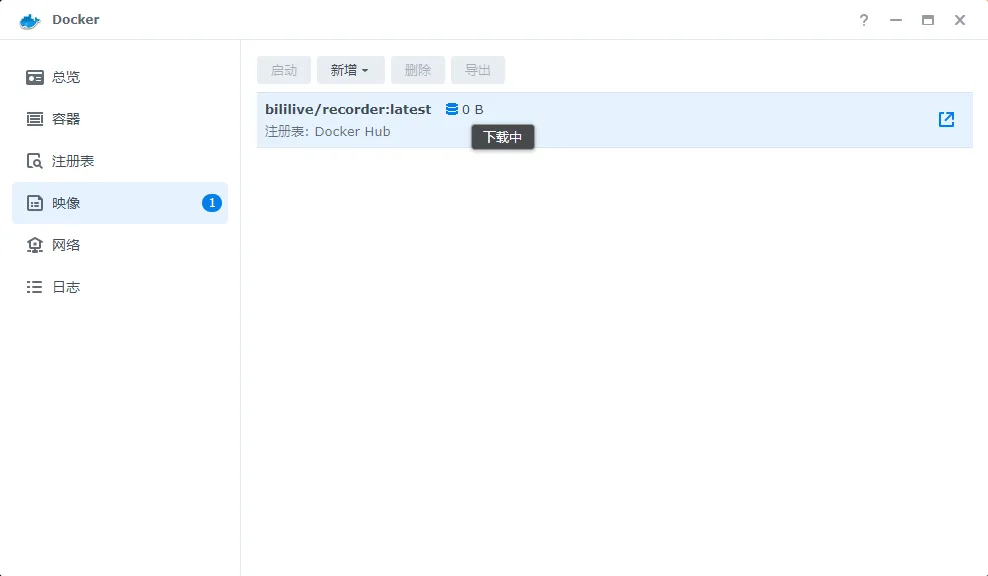Click the 注册表: Docker Hub text
988x576 pixels.
[x=328, y=132]
